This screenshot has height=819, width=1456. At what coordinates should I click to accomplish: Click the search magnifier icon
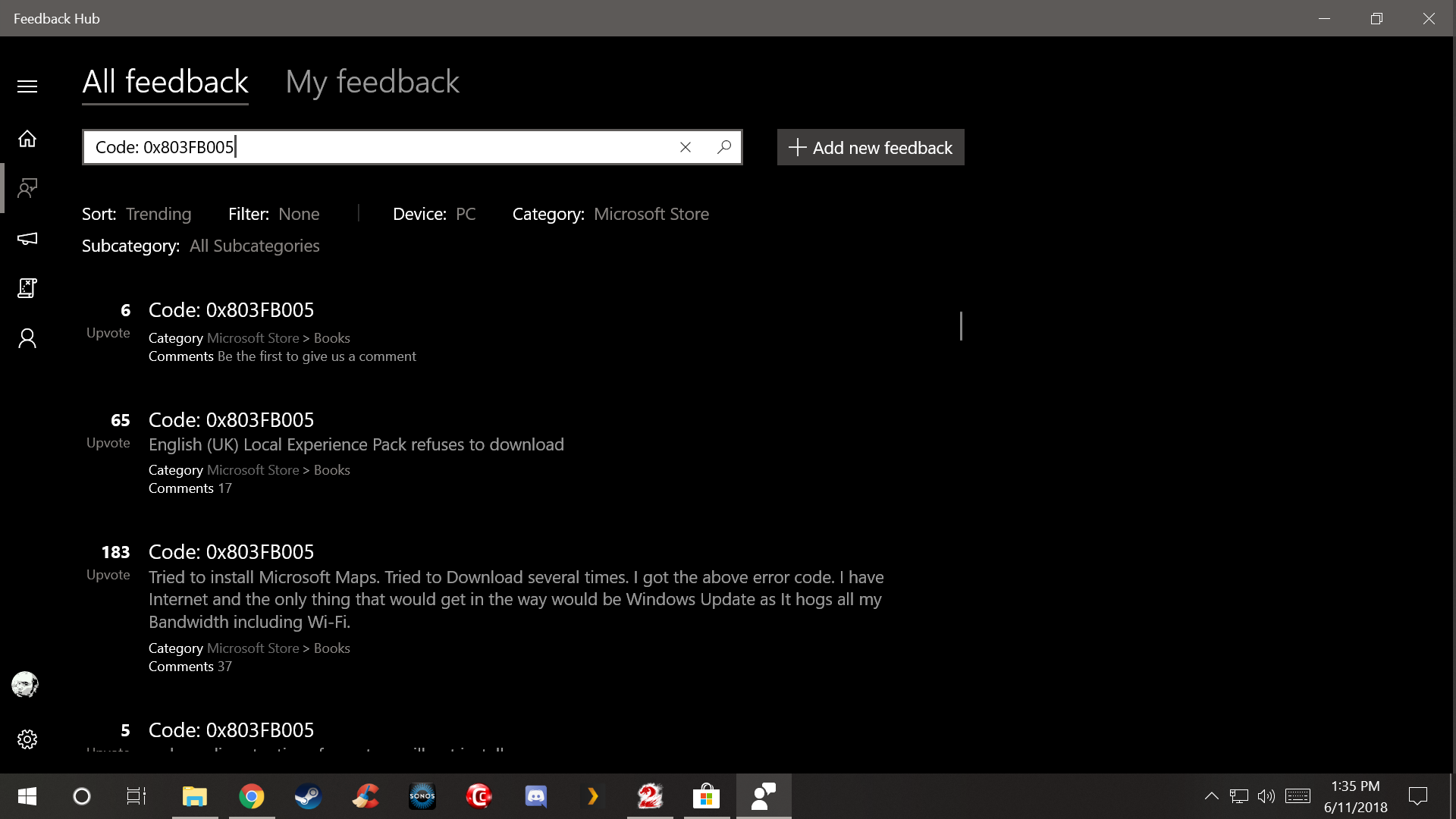[724, 147]
